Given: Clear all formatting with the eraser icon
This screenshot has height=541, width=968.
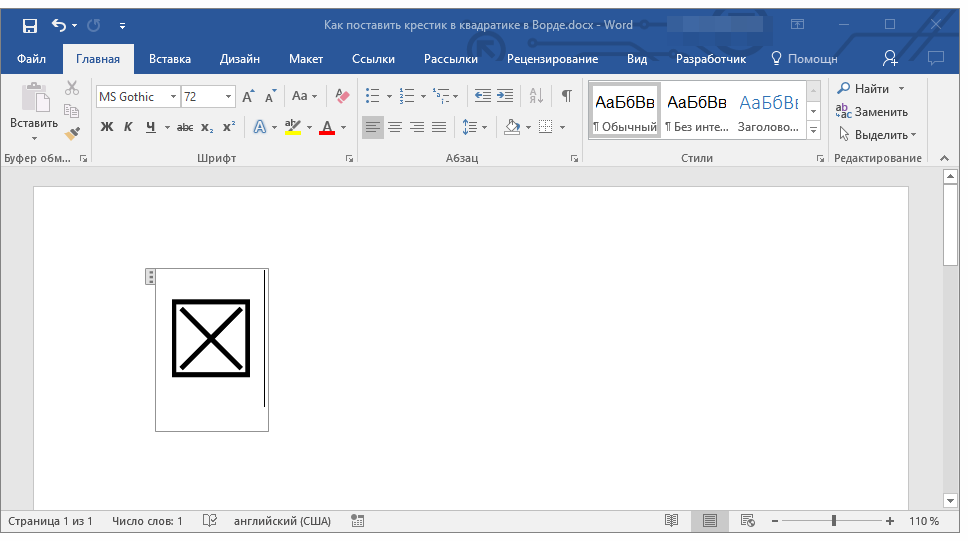Looking at the screenshot, I should pyautogui.click(x=343, y=96).
